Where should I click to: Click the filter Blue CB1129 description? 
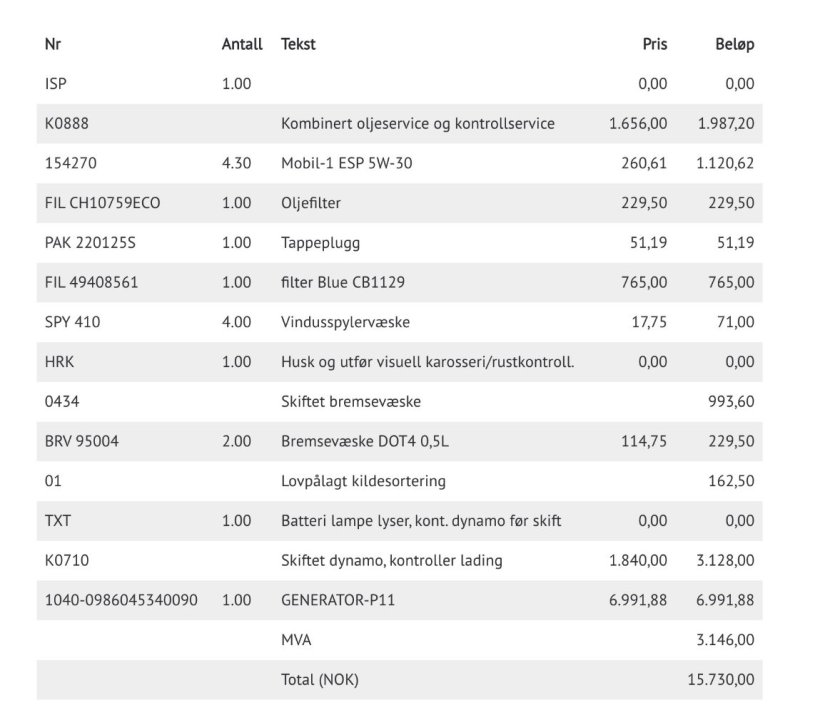pos(342,283)
